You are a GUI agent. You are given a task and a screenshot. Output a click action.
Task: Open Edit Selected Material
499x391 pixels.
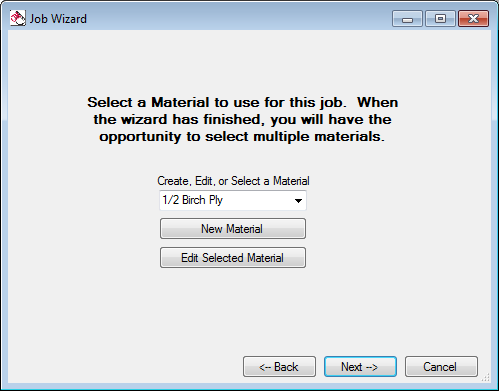tap(233, 257)
